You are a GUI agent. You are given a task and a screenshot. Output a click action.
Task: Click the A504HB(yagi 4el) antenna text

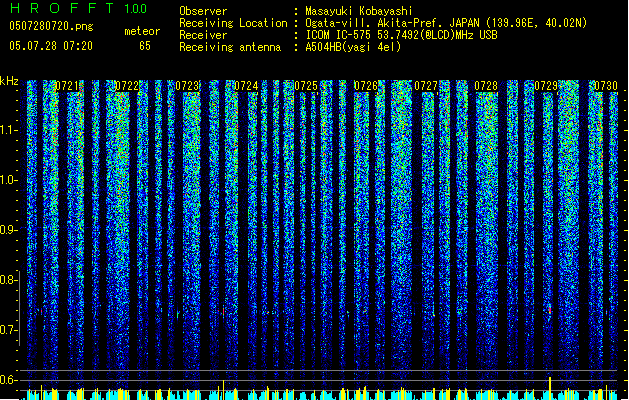tap(353, 47)
